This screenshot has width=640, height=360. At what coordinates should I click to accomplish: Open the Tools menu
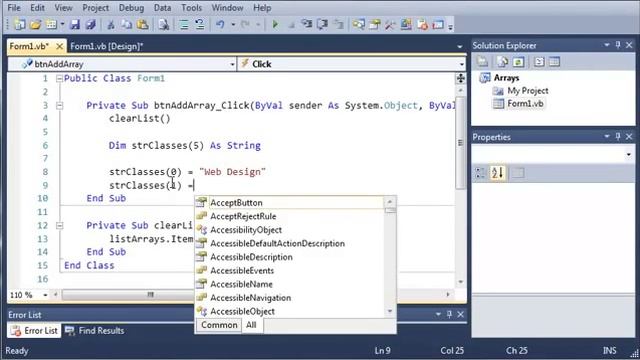191,8
